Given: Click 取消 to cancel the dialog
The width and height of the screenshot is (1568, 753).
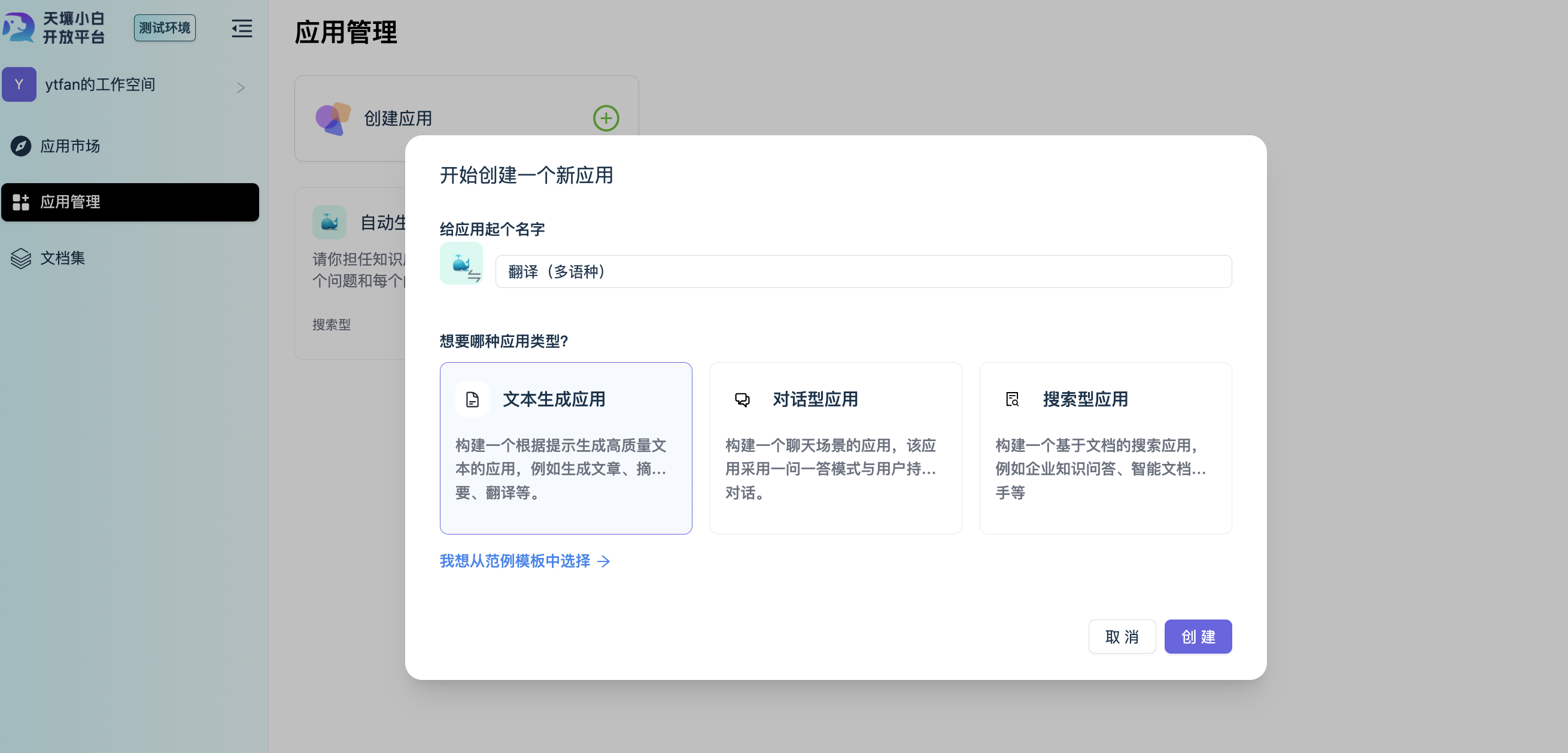Looking at the screenshot, I should (1122, 637).
